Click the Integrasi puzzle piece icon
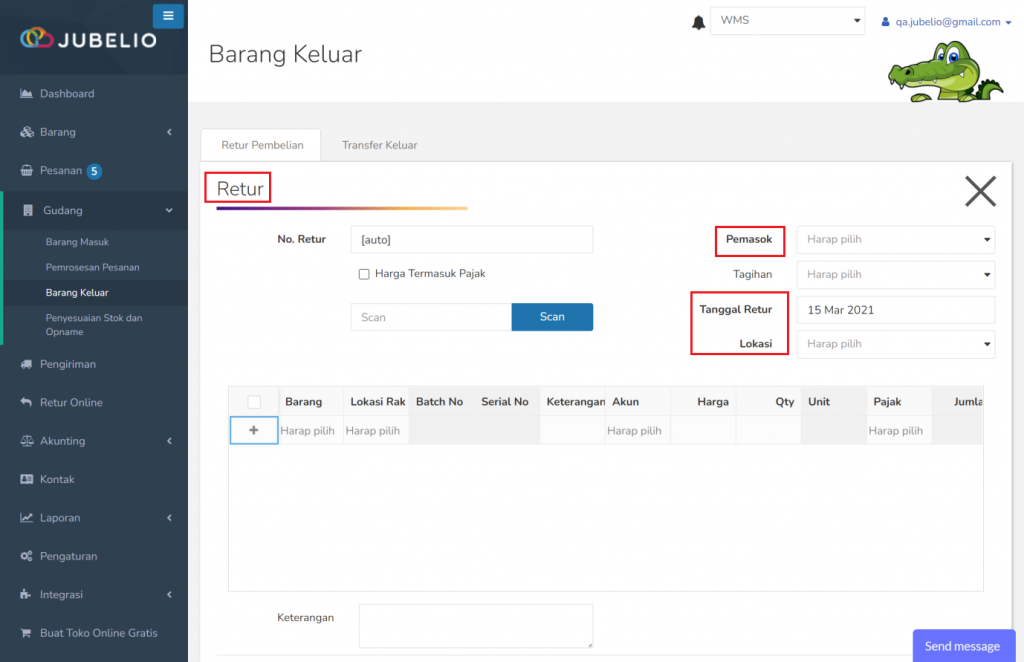1024x662 pixels. [25, 594]
